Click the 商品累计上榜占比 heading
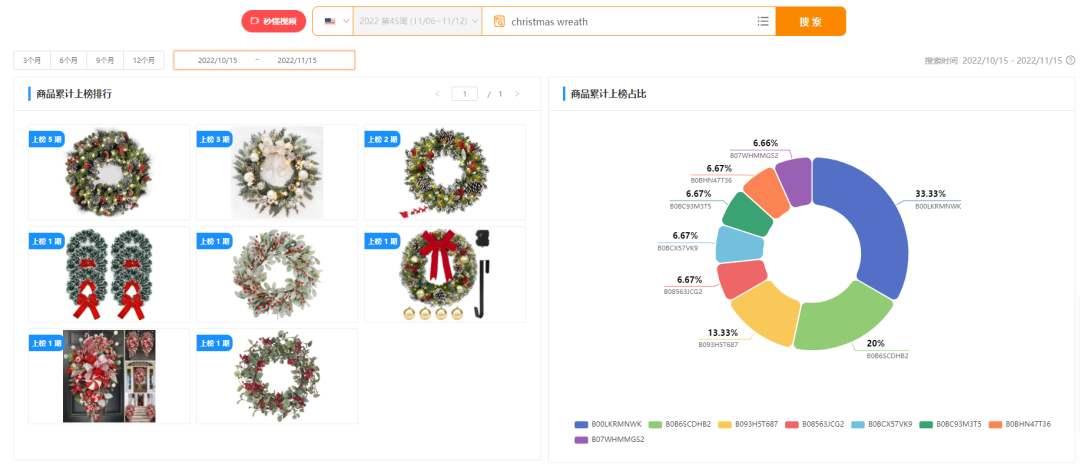The height and width of the screenshot is (469, 1080). pos(609,94)
